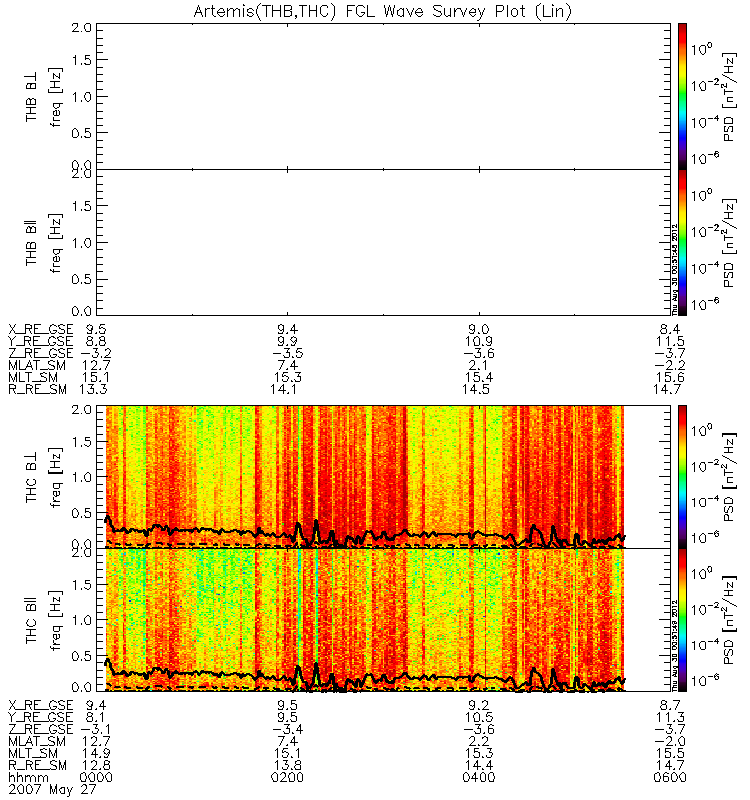Select the color bar beside the THC B⊥ panel

point(682,477)
